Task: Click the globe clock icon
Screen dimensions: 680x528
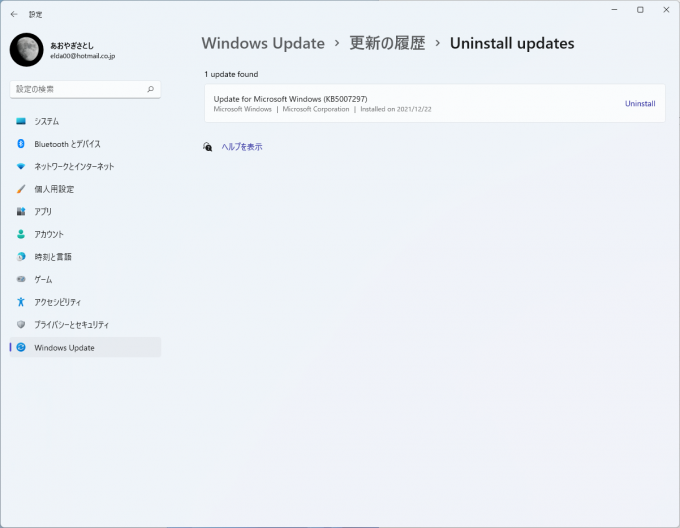Action: coord(21,257)
